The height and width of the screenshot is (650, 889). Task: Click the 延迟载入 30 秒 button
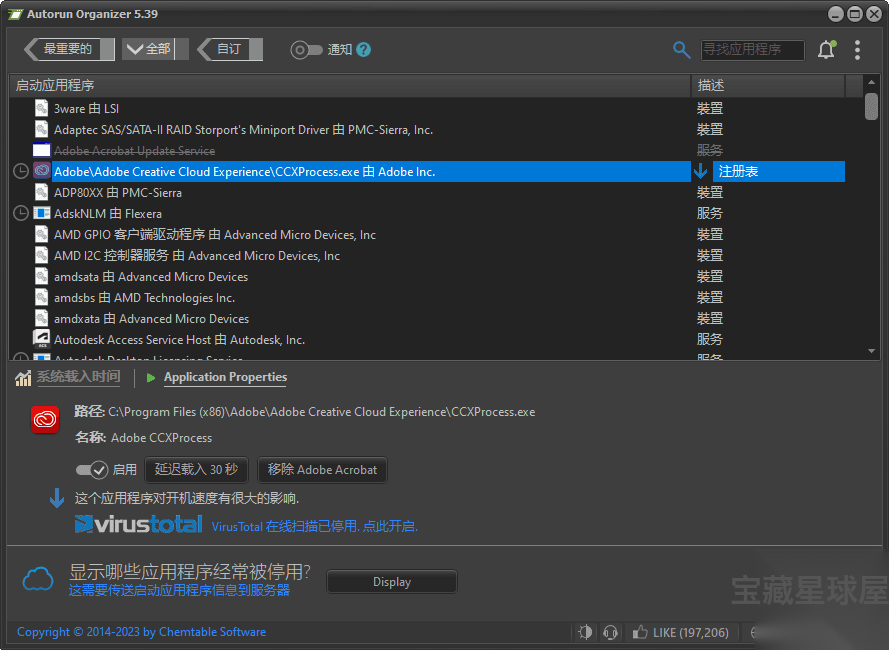(196, 470)
